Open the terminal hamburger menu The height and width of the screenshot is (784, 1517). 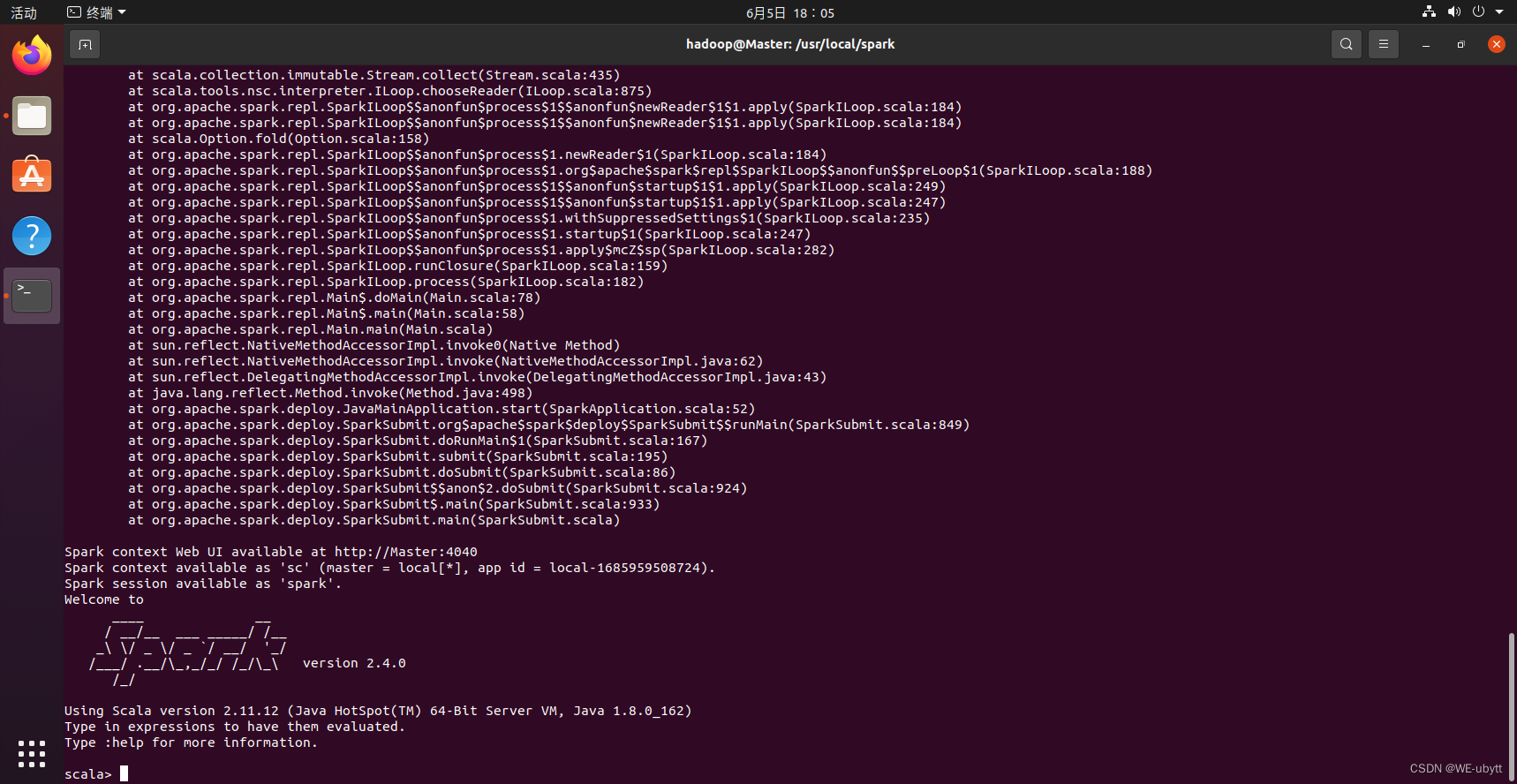(x=1384, y=44)
